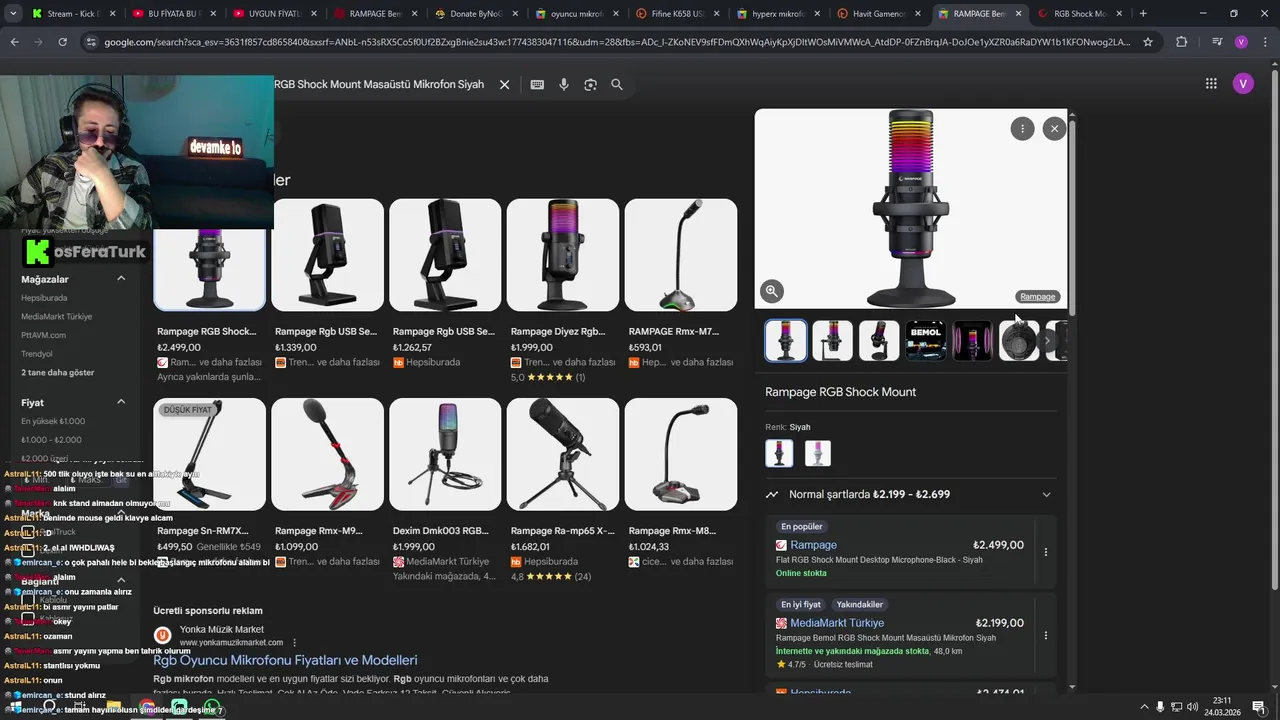Open Chrome extensions puzzle icon
1280x720 pixels.
tap(1182, 42)
